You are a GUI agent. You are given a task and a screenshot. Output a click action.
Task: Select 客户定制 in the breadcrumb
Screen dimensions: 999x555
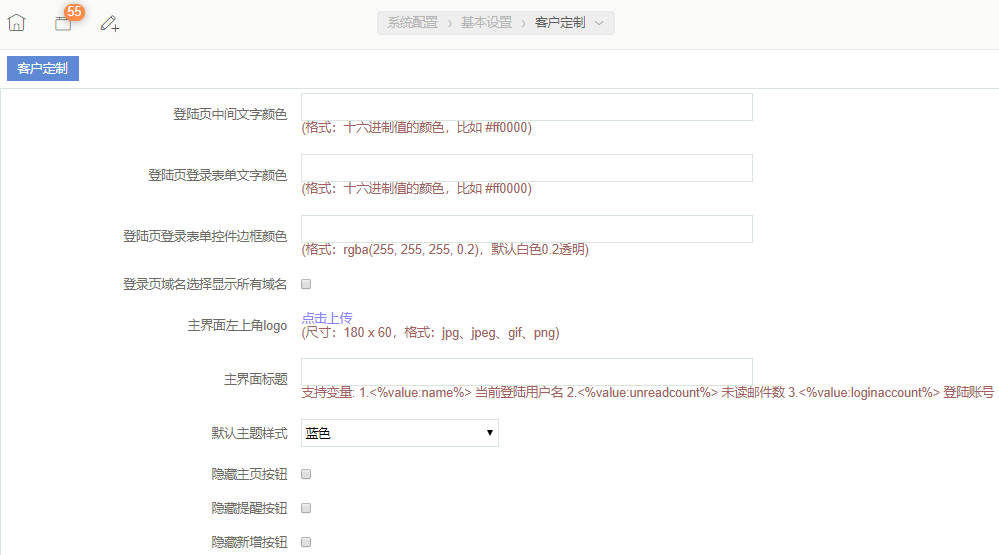560,23
